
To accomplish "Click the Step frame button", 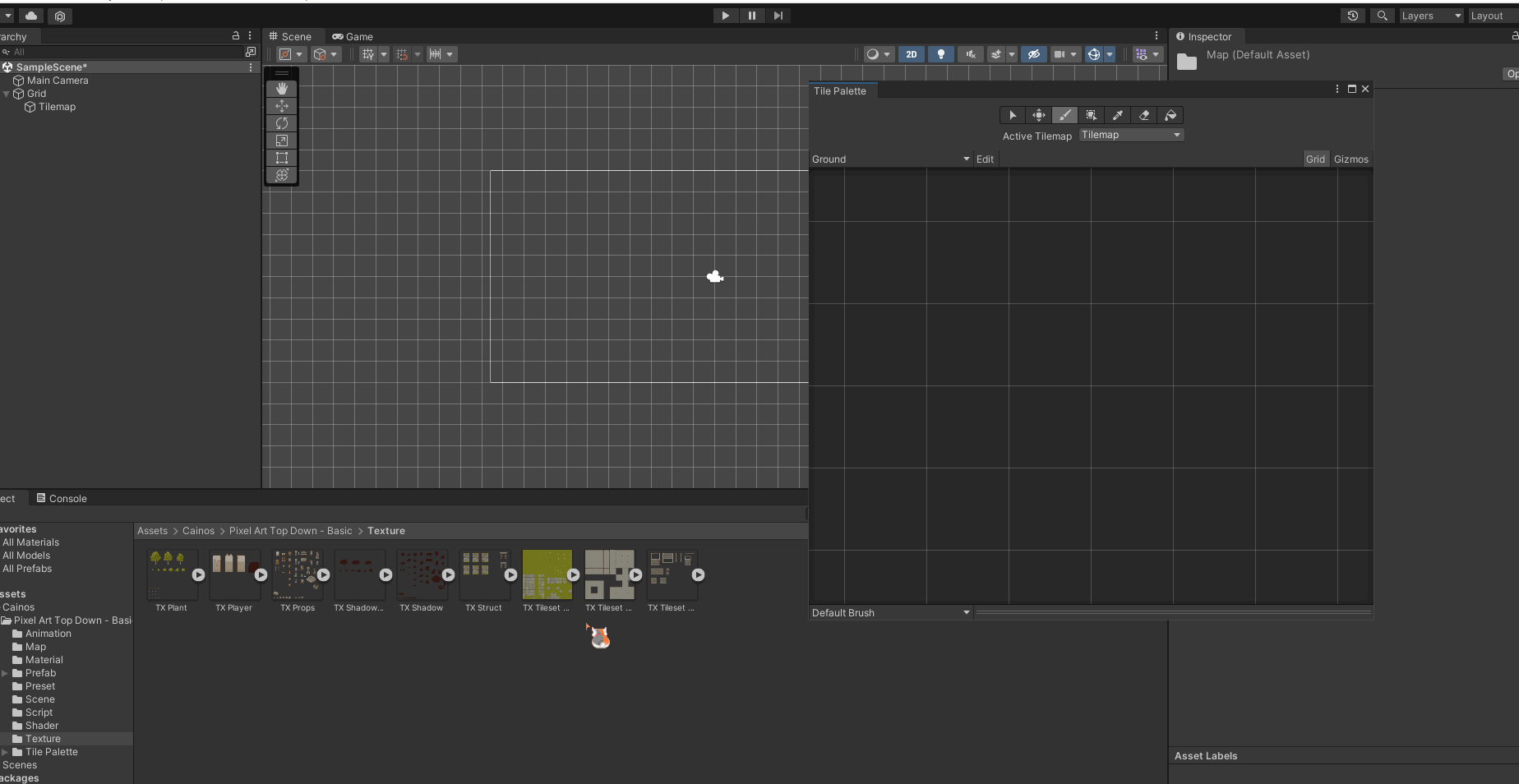I will [x=778, y=16].
